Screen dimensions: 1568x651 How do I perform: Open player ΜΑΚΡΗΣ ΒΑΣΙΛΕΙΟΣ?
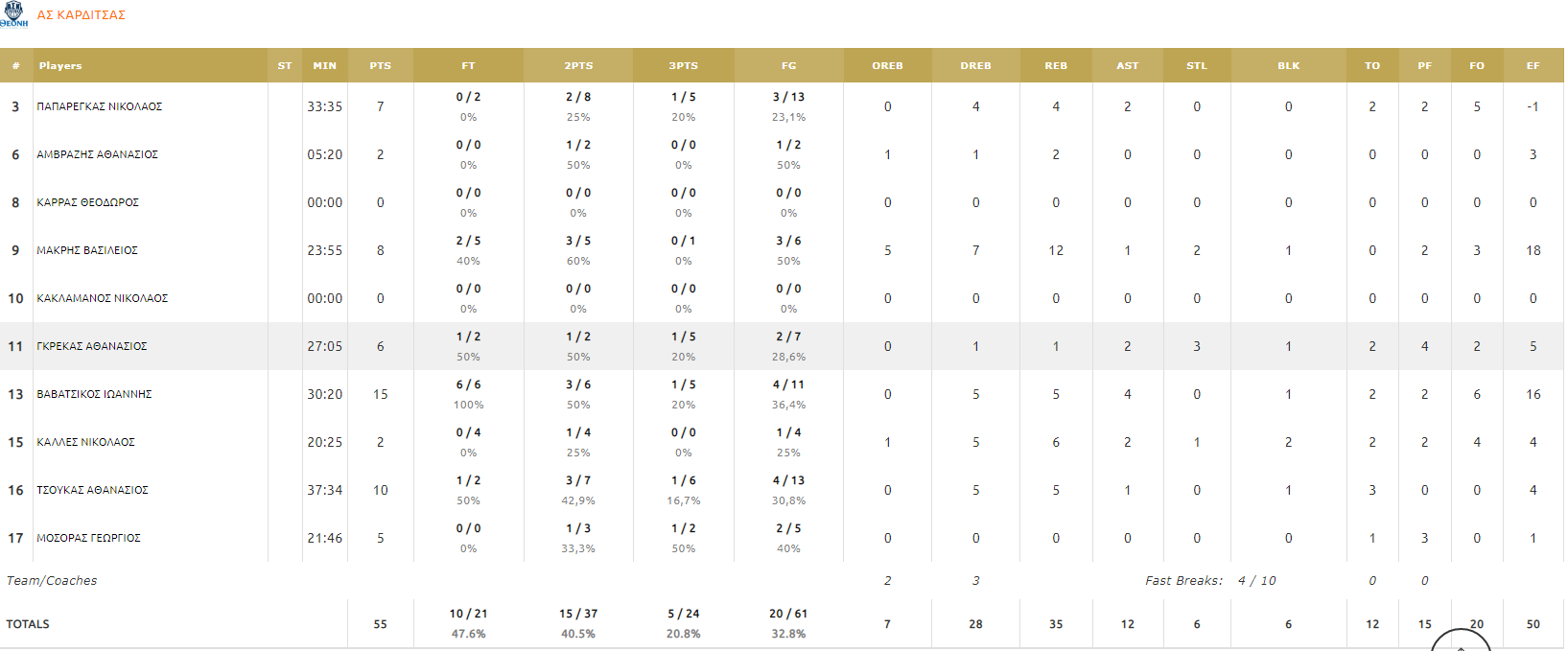click(x=87, y=250)
